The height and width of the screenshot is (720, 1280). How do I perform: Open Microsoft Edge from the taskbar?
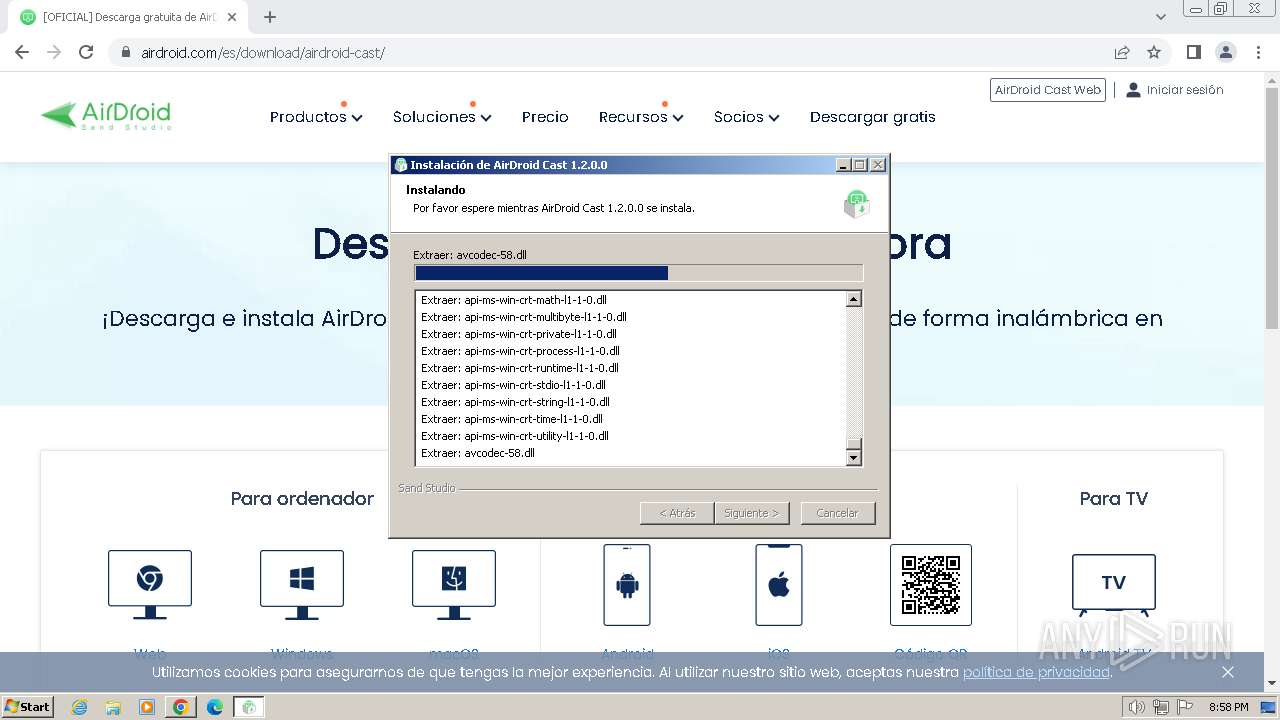215,707
